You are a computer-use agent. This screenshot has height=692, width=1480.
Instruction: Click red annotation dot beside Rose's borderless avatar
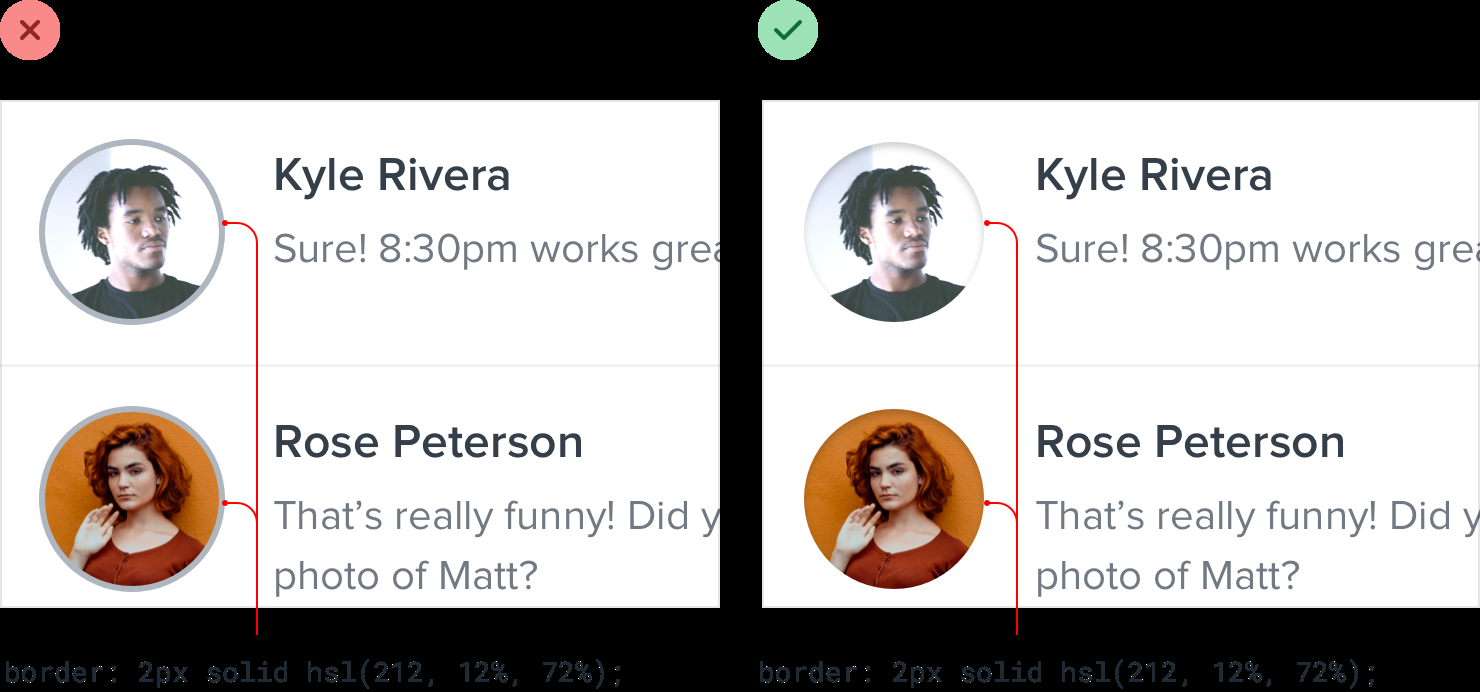pos(986,502)
